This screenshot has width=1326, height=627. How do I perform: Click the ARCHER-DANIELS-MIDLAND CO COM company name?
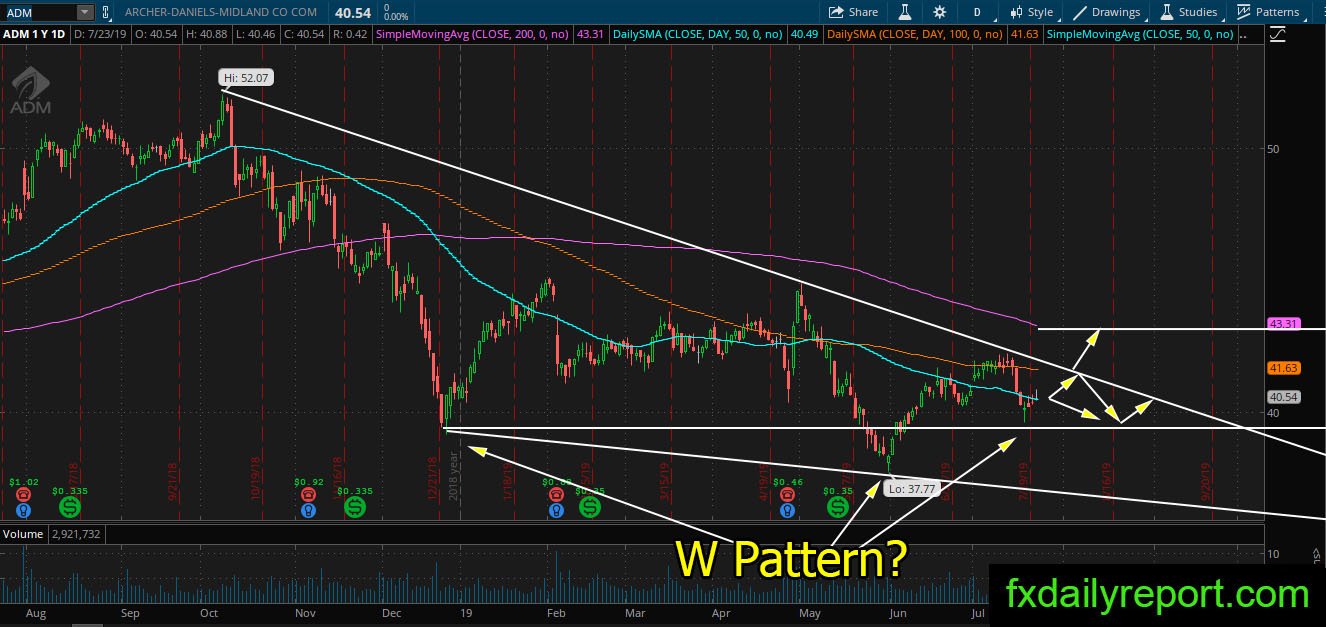click(x=222, y=12)
